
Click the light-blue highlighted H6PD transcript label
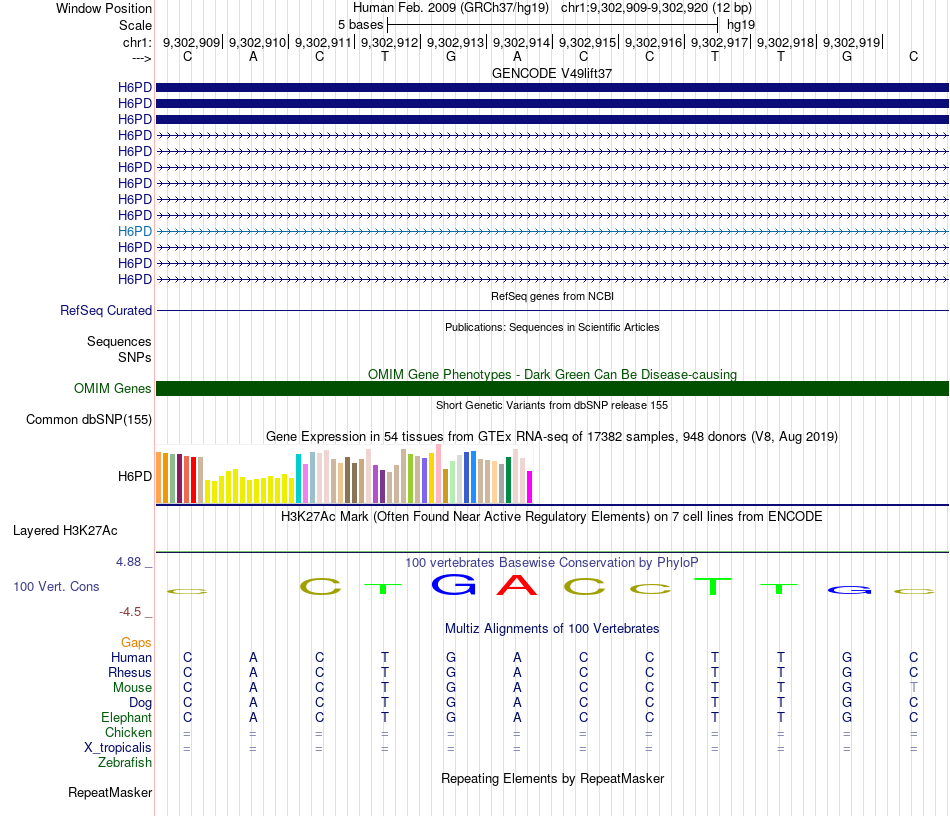point(135,231)
